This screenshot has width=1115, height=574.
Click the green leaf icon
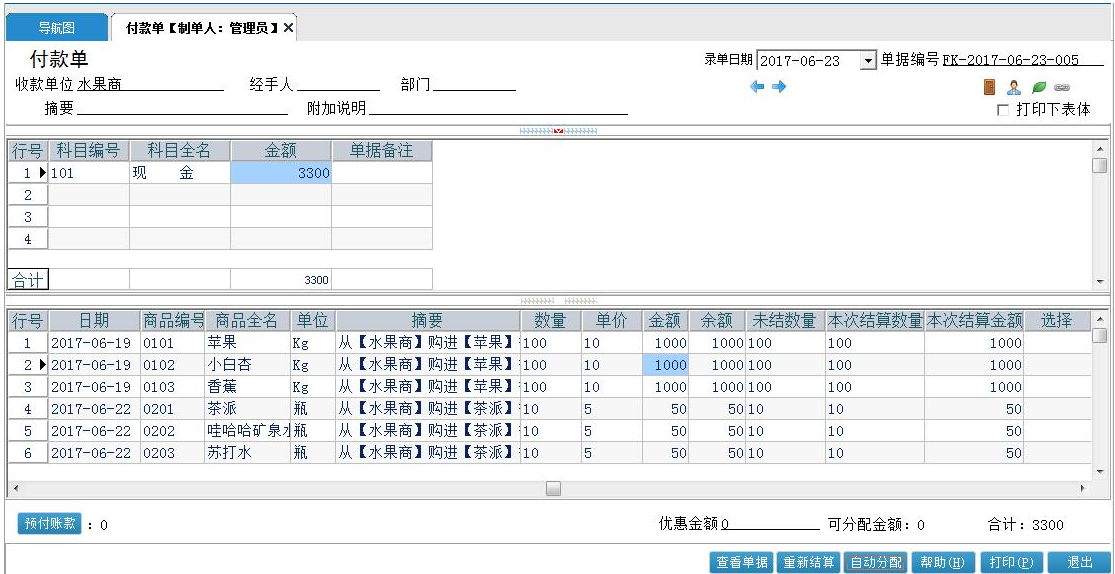(1039, 87)
